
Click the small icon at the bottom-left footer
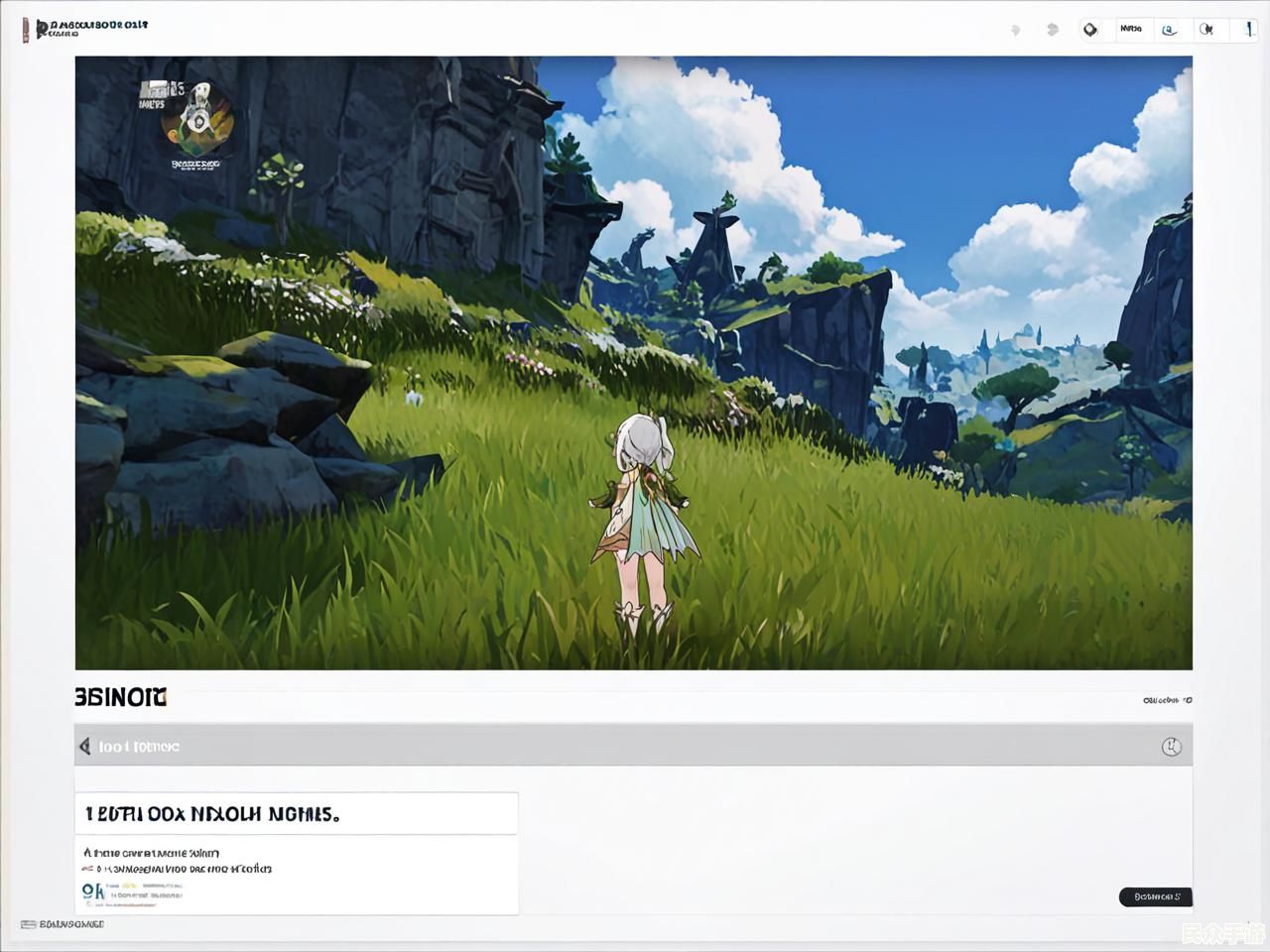tap(29, 924)
